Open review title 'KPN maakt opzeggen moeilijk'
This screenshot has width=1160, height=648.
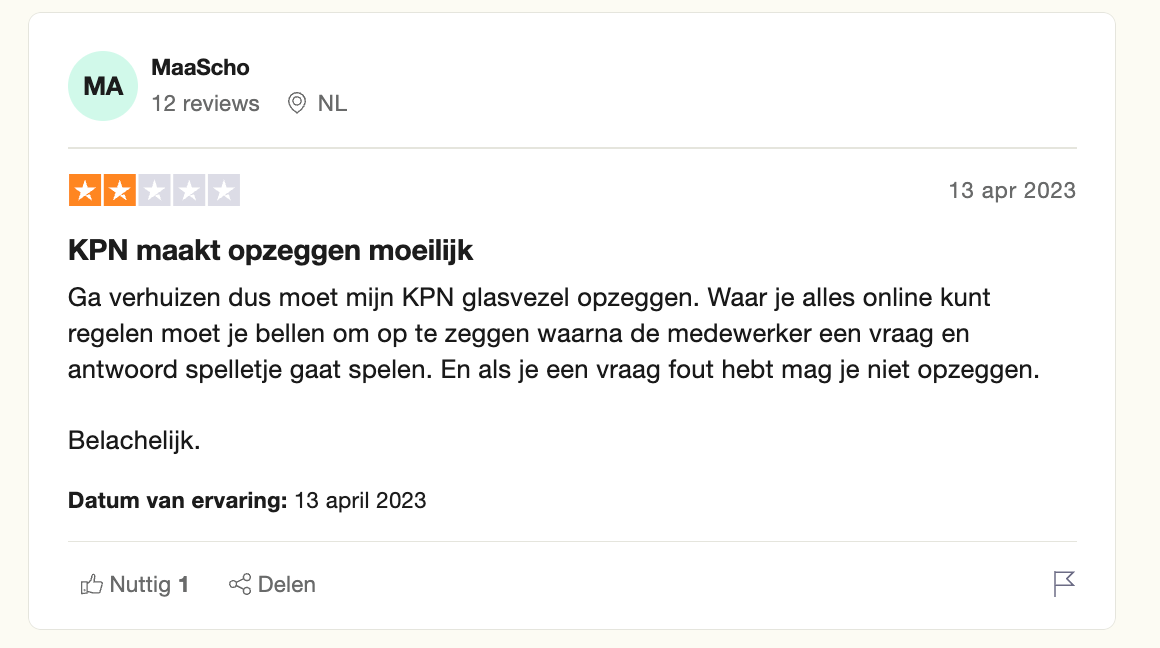click(x=270, y=251)
